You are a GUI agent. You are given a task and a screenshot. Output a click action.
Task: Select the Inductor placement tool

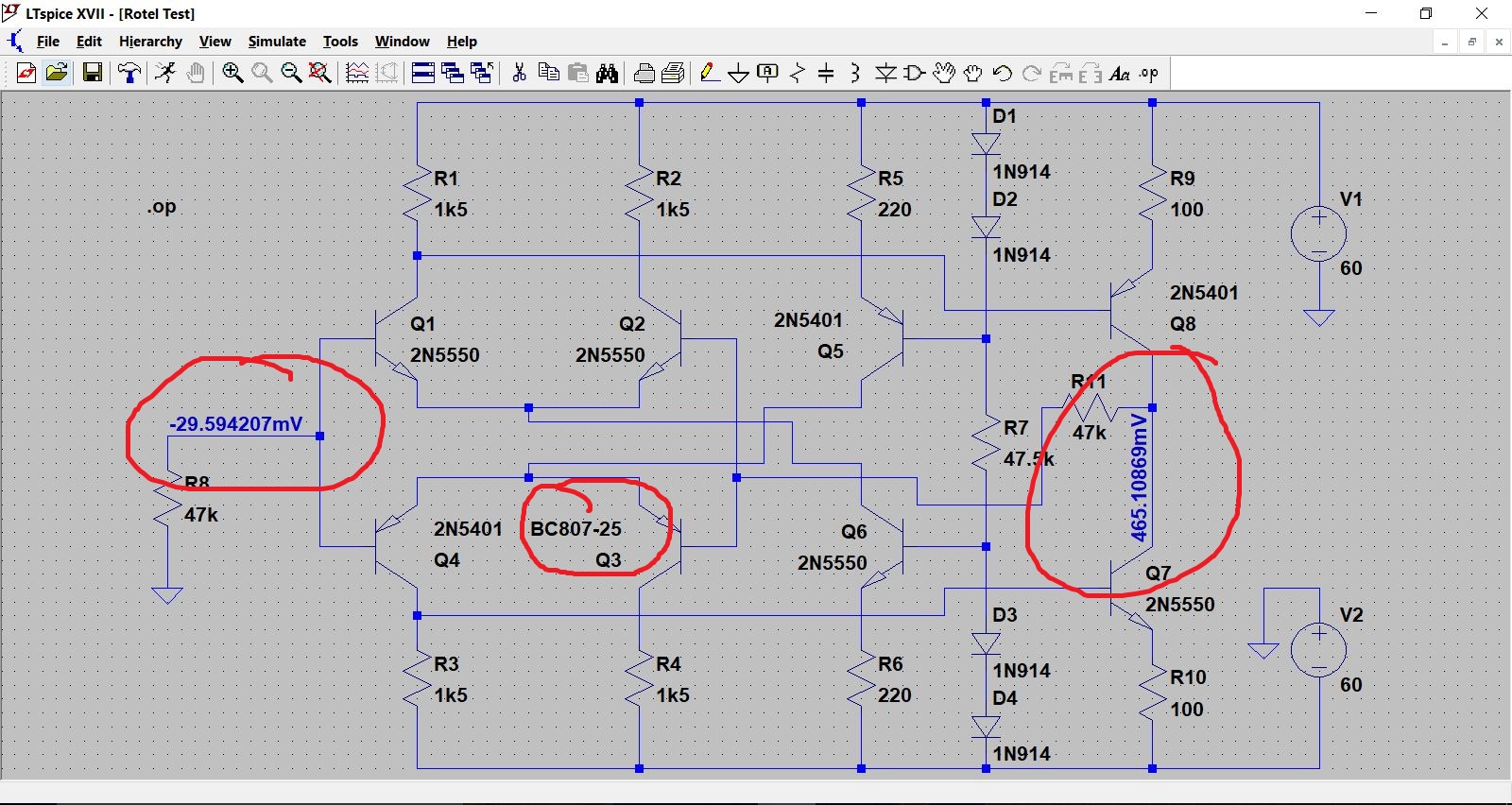(855, 73)
